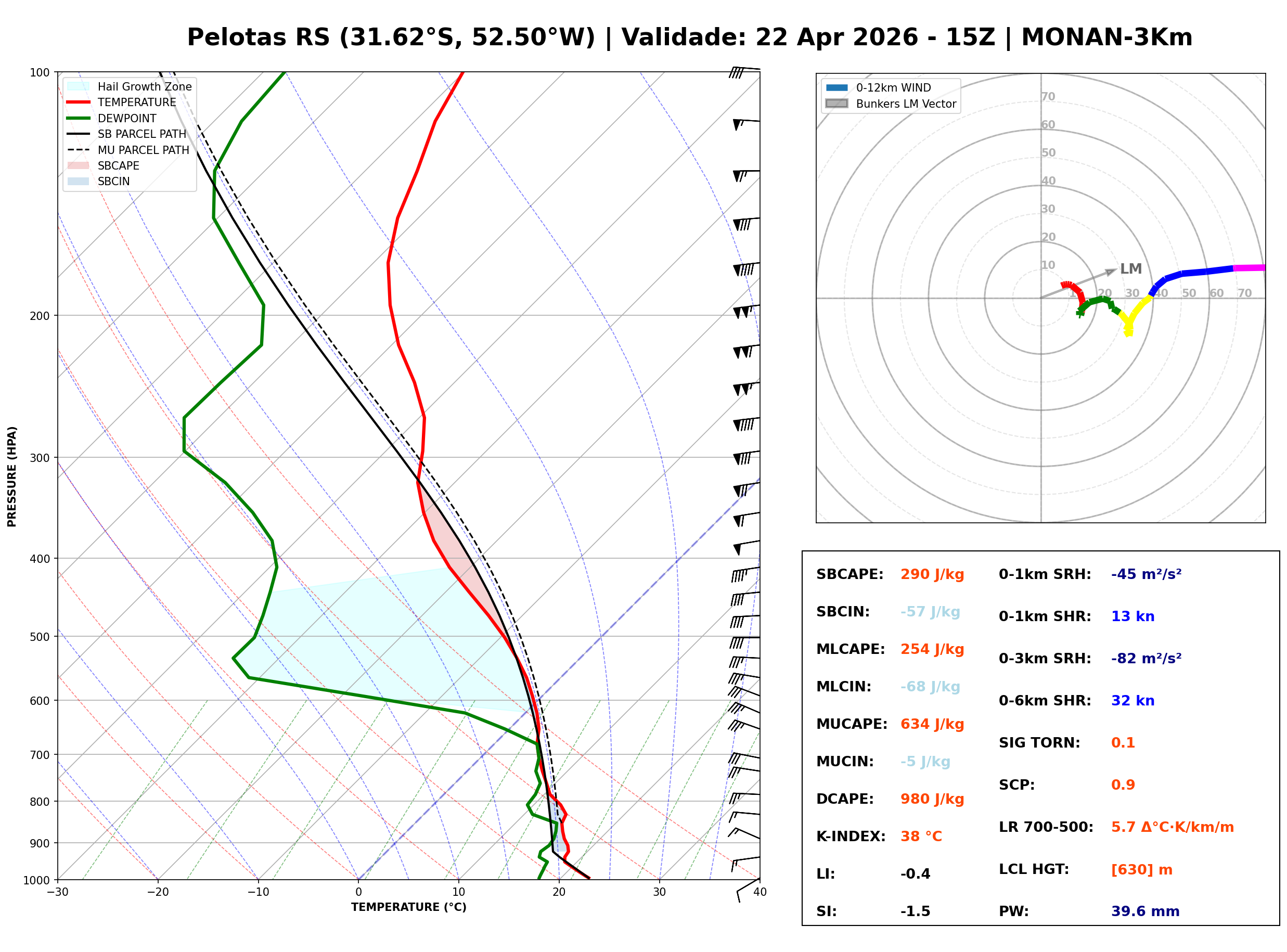The width and height of the screenshot is (1287, 952).
Task: Click the TEMPERATURE (°C) x-axis label
Action: (408, 908)
